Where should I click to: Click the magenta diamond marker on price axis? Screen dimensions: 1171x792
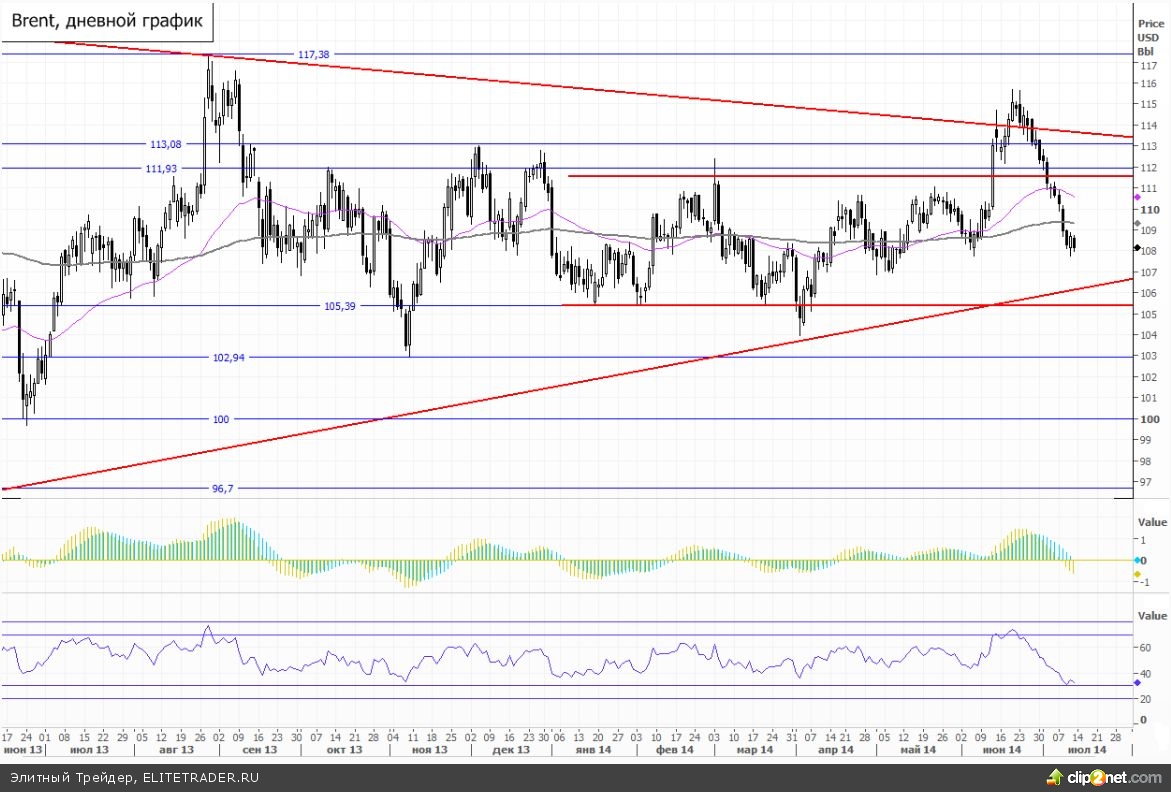[x=1137, y=198]
